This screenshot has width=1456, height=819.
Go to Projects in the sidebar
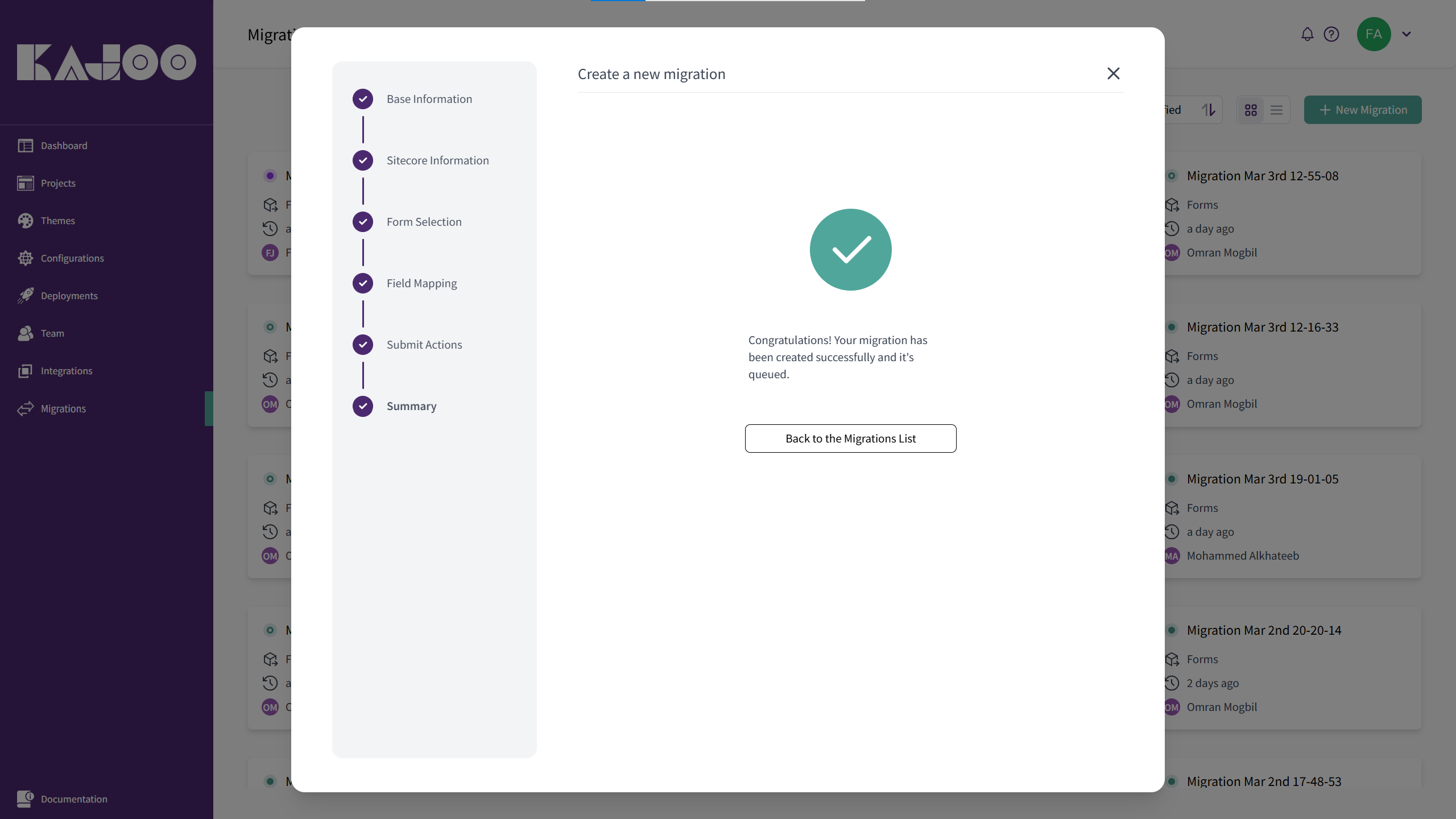click(x=58, y=183)
